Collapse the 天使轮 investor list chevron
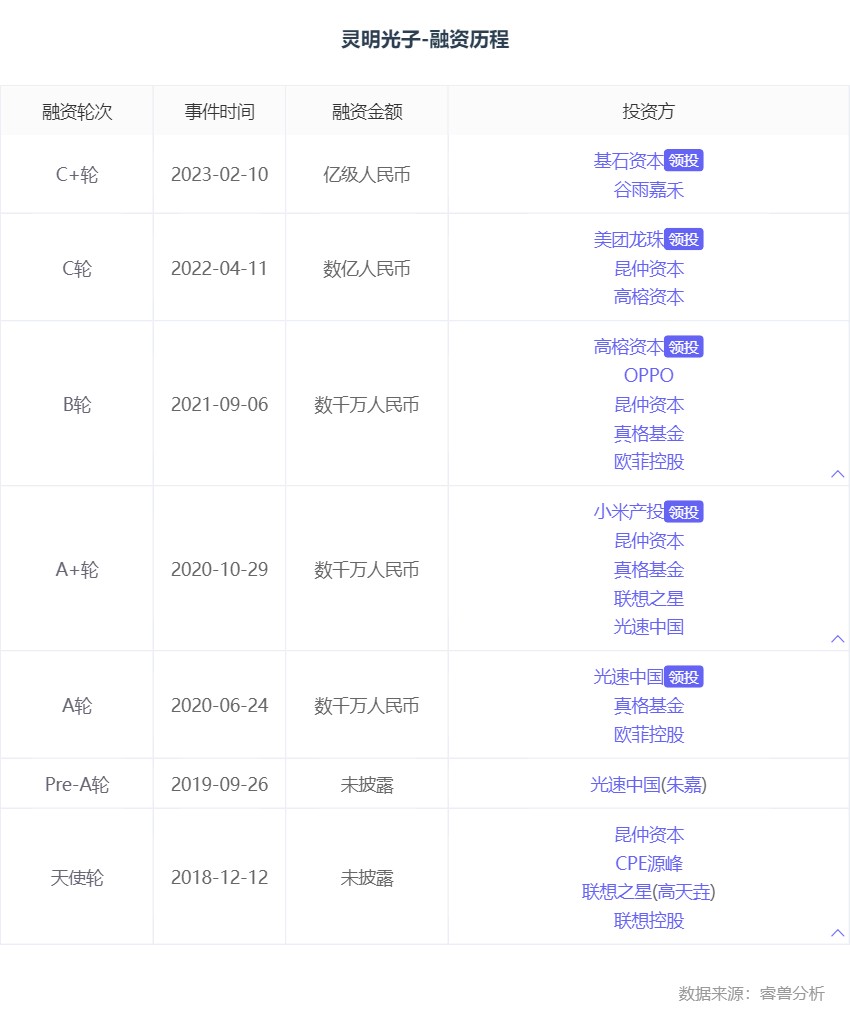850x1036 pixels. tap(837, 932)
